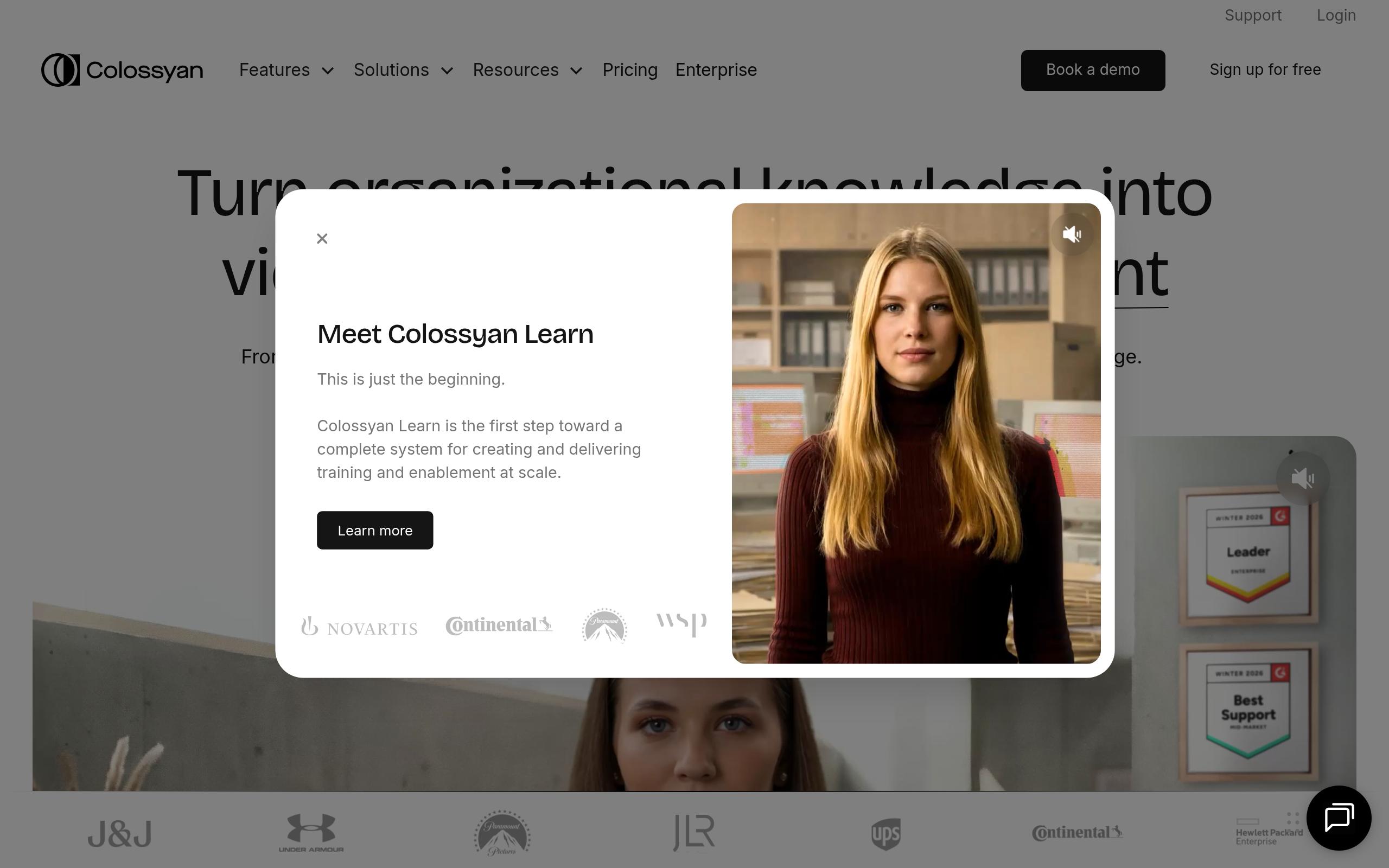
Task: Click the WSP logo in the popup
Action: [x=681, y=624]
